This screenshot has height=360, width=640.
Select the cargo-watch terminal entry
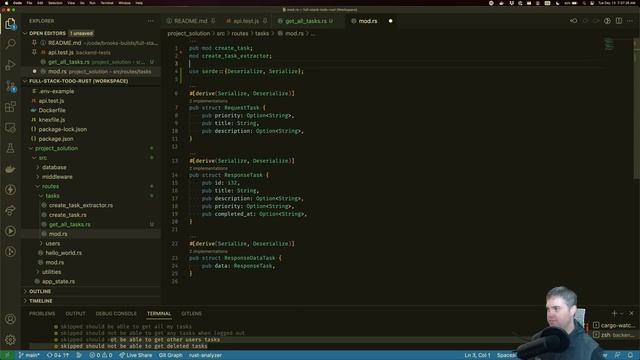click(x=613, y=325)
